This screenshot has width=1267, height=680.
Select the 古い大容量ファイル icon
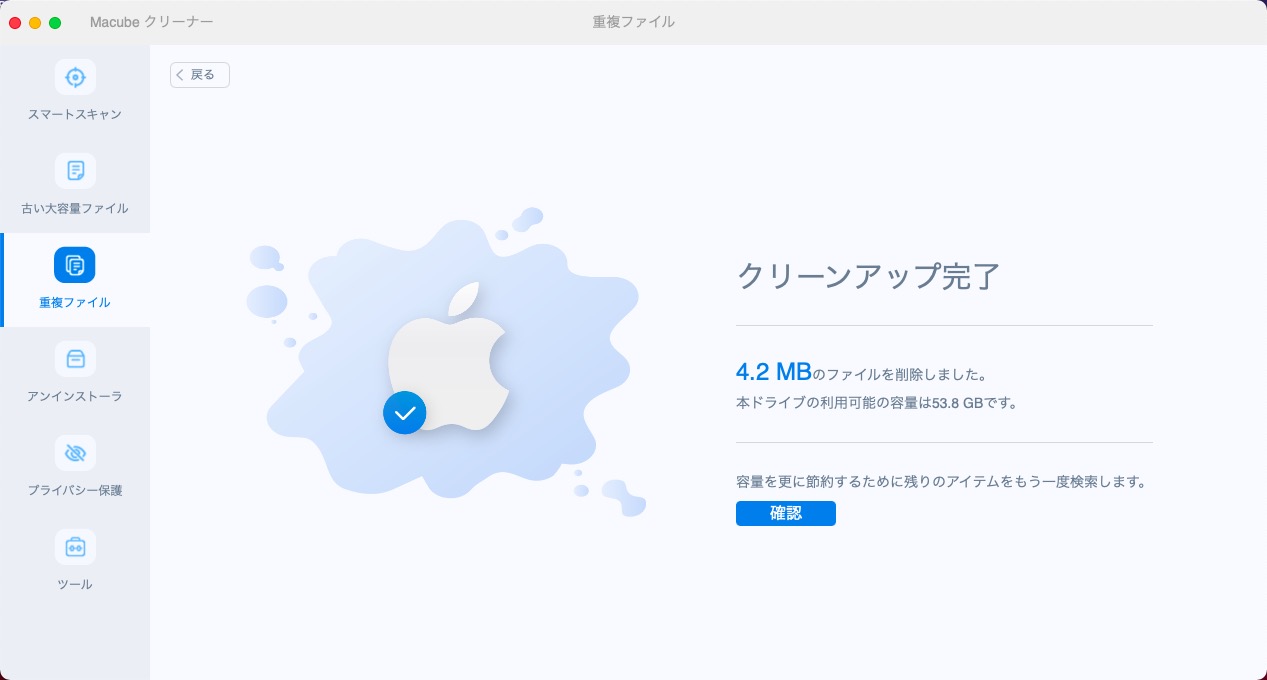75,171
